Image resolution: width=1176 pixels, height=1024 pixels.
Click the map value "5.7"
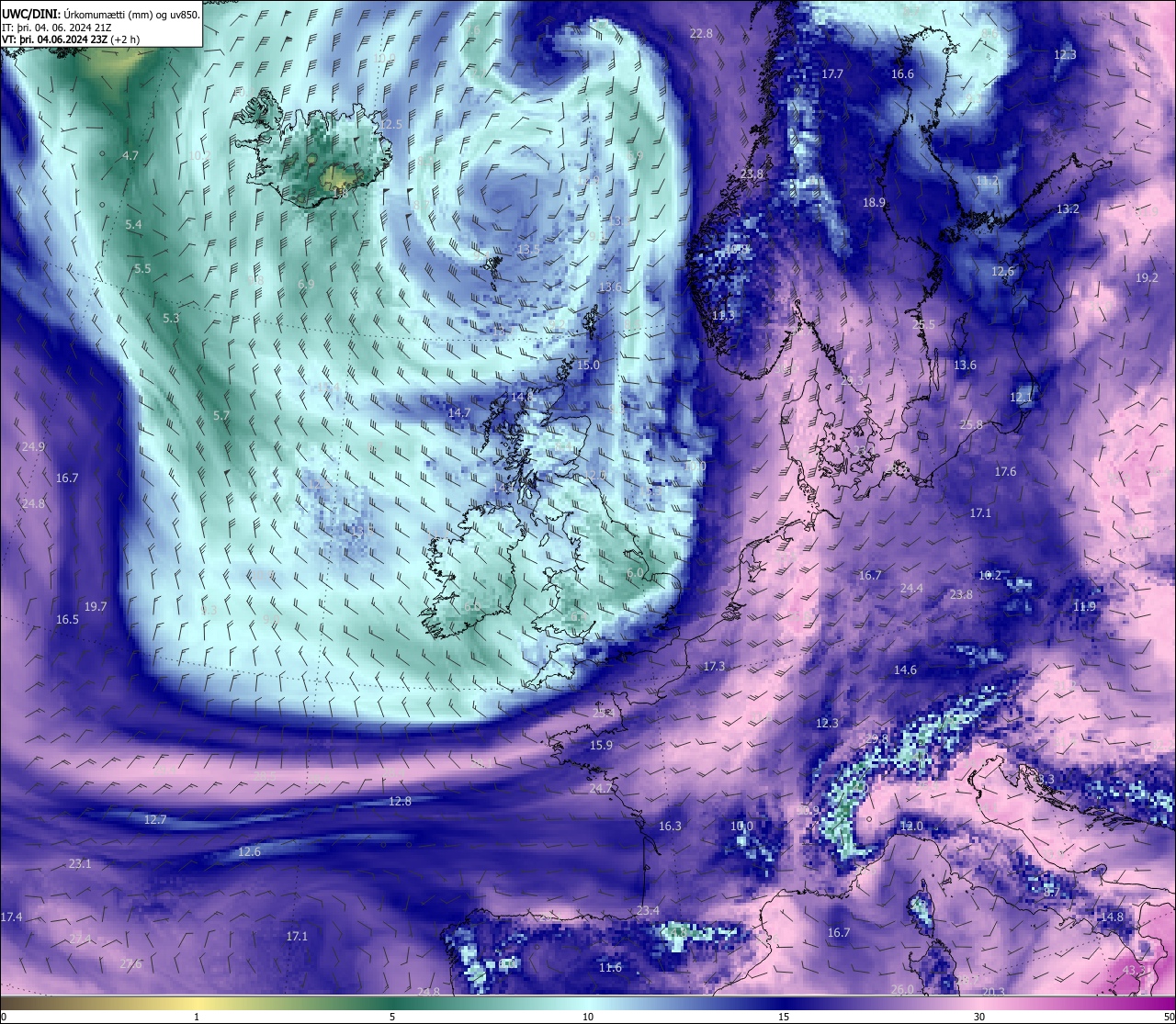click(x=220, y=415)
